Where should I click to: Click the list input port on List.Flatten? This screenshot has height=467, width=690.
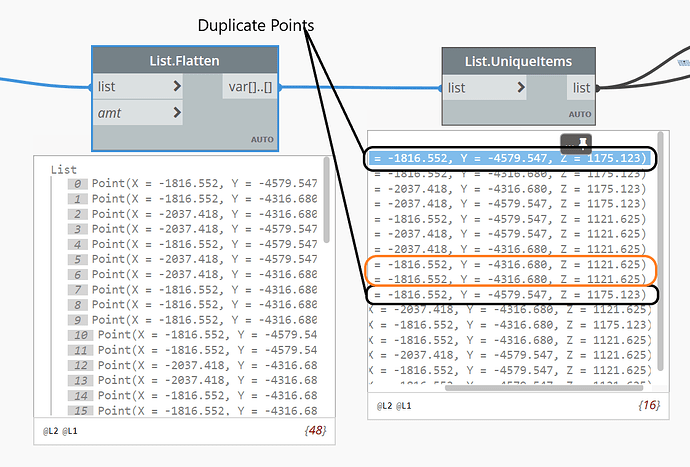pyautogui.click(x=138, y=86)
